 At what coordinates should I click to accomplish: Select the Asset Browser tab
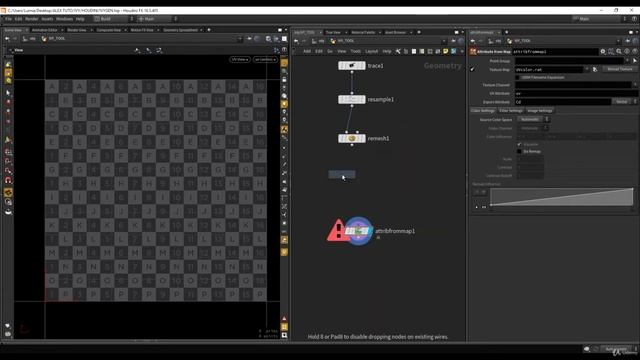click(x=395, y=32)
